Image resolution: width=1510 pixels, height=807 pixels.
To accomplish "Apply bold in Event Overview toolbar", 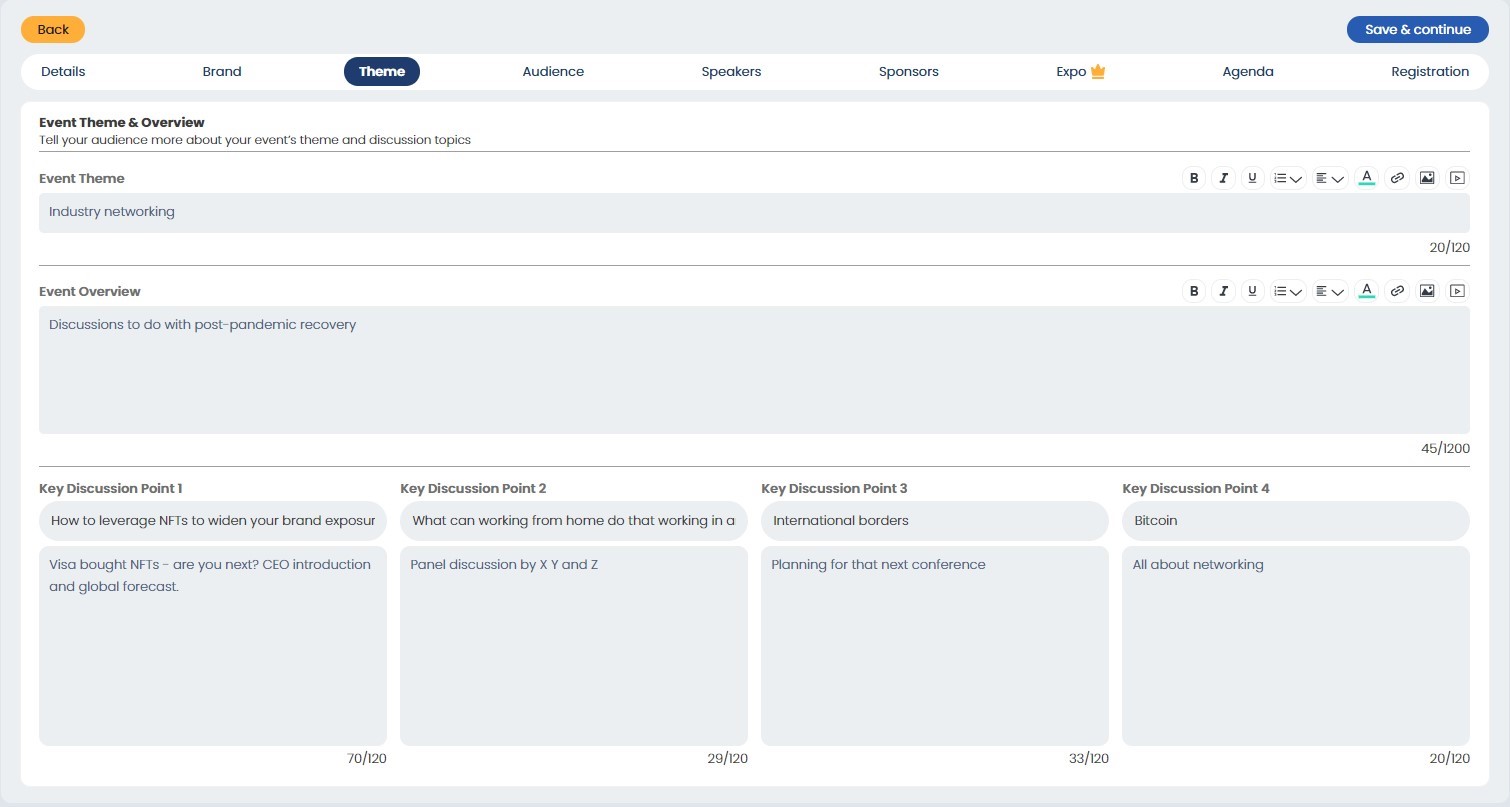I will 1193,291.
